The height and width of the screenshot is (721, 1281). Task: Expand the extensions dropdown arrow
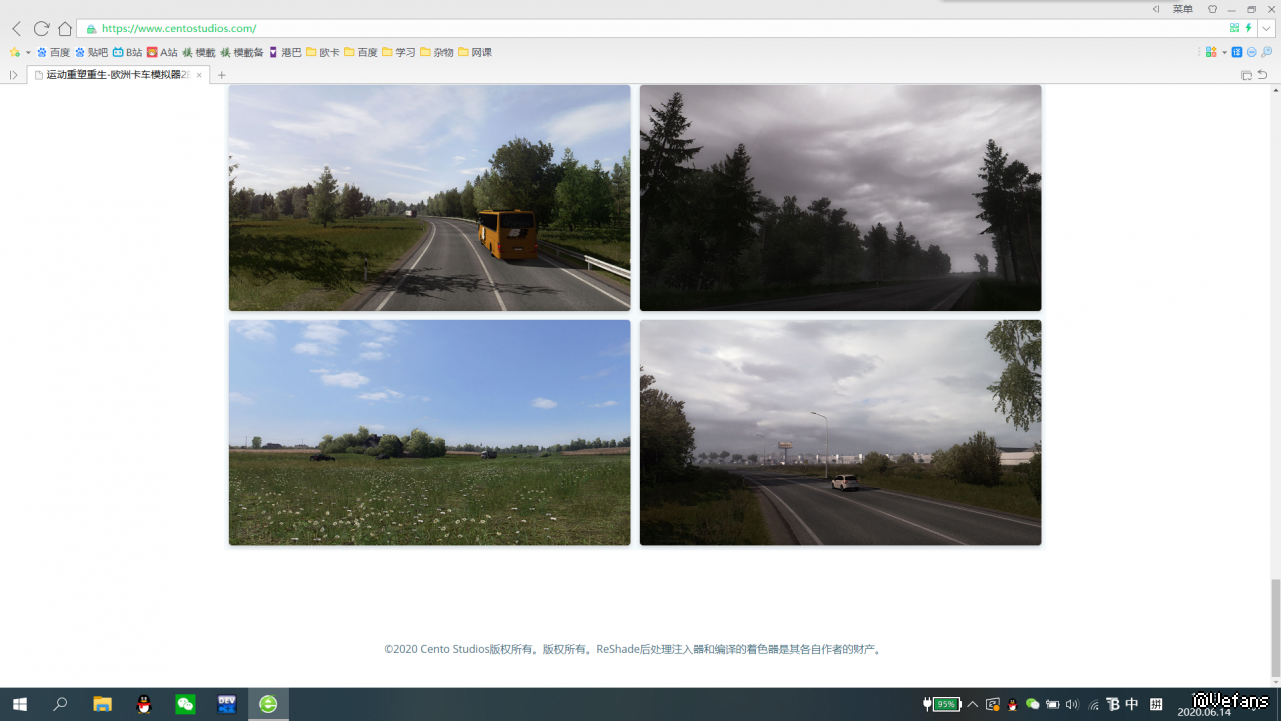[1224, 52]
